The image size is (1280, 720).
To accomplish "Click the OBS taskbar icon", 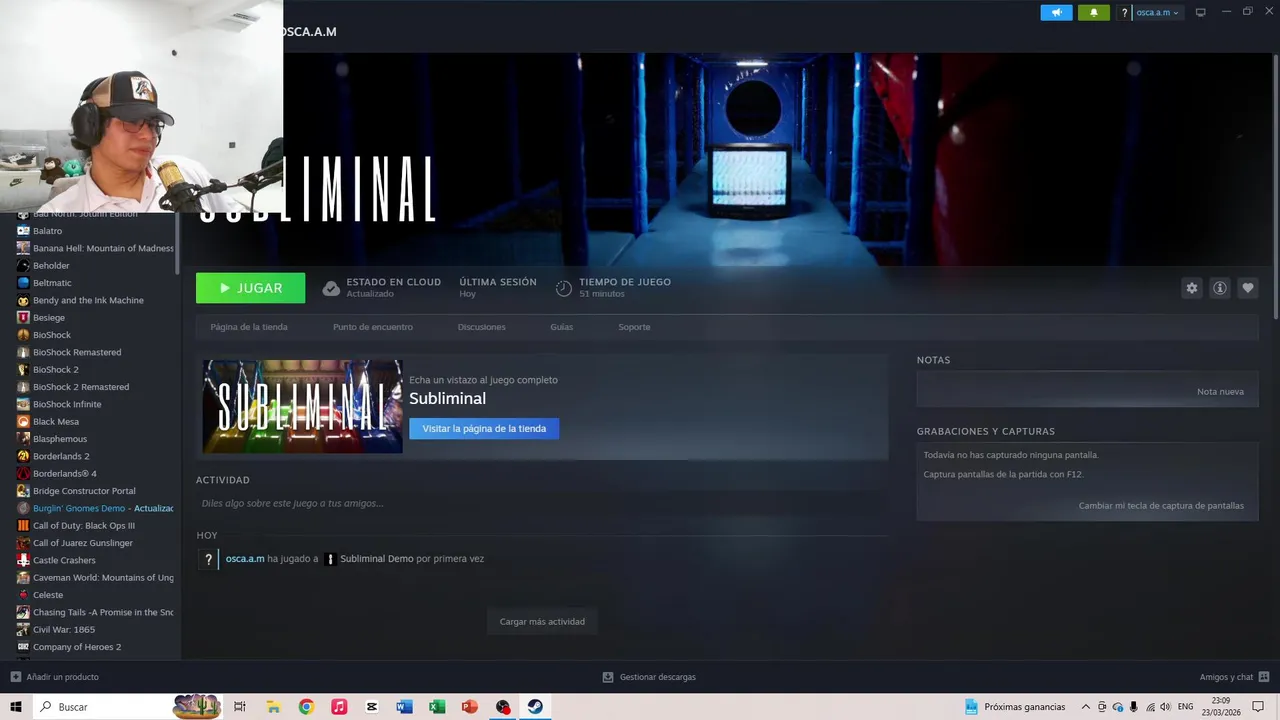I will 503,707.
